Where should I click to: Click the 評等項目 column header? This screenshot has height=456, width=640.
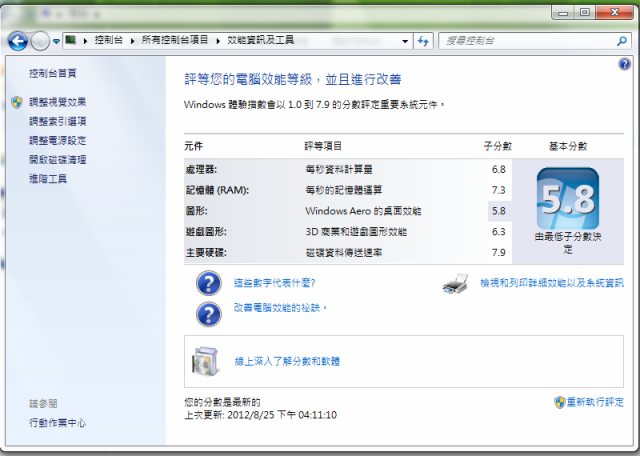click(x=323, y=146)
